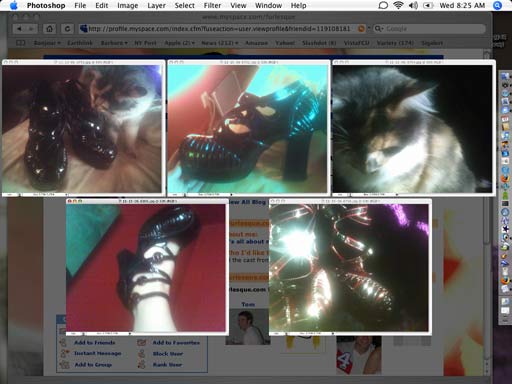Open the Photoshop application menu
Viewport: 512px width, 384px height.
point(46,6)
